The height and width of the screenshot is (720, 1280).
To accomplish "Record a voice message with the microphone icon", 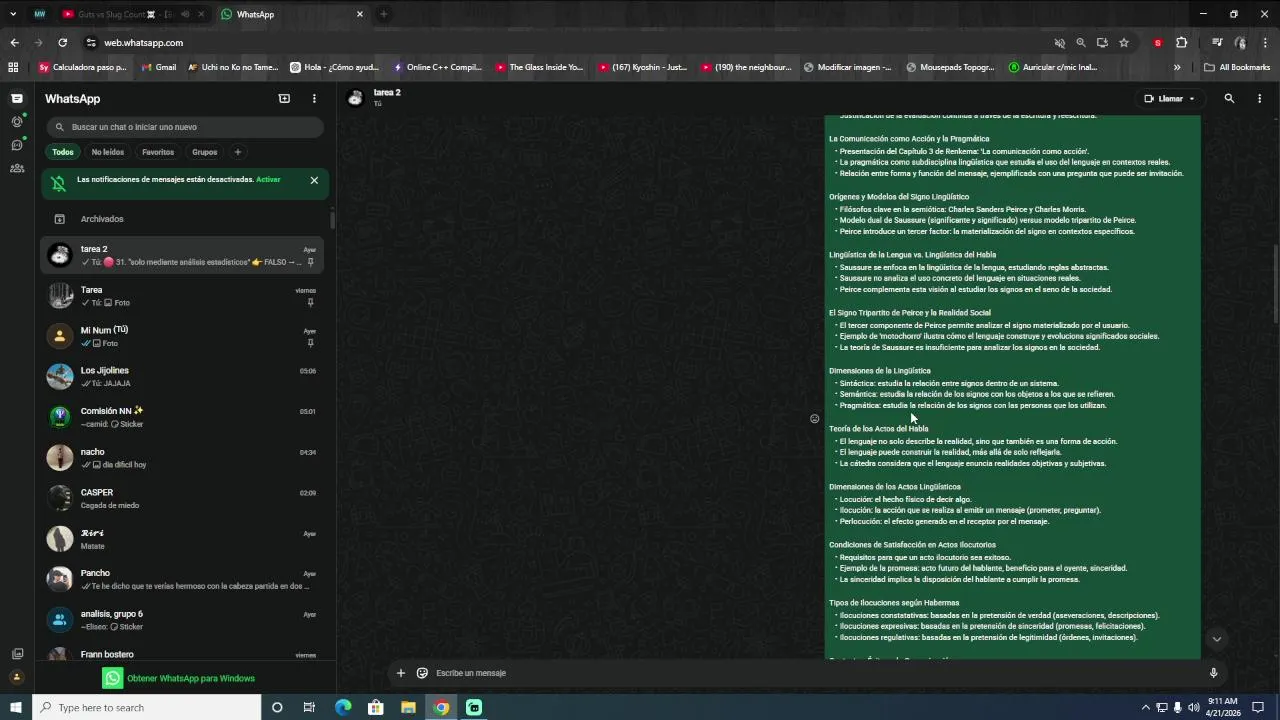I will (x=1213, y=673).
